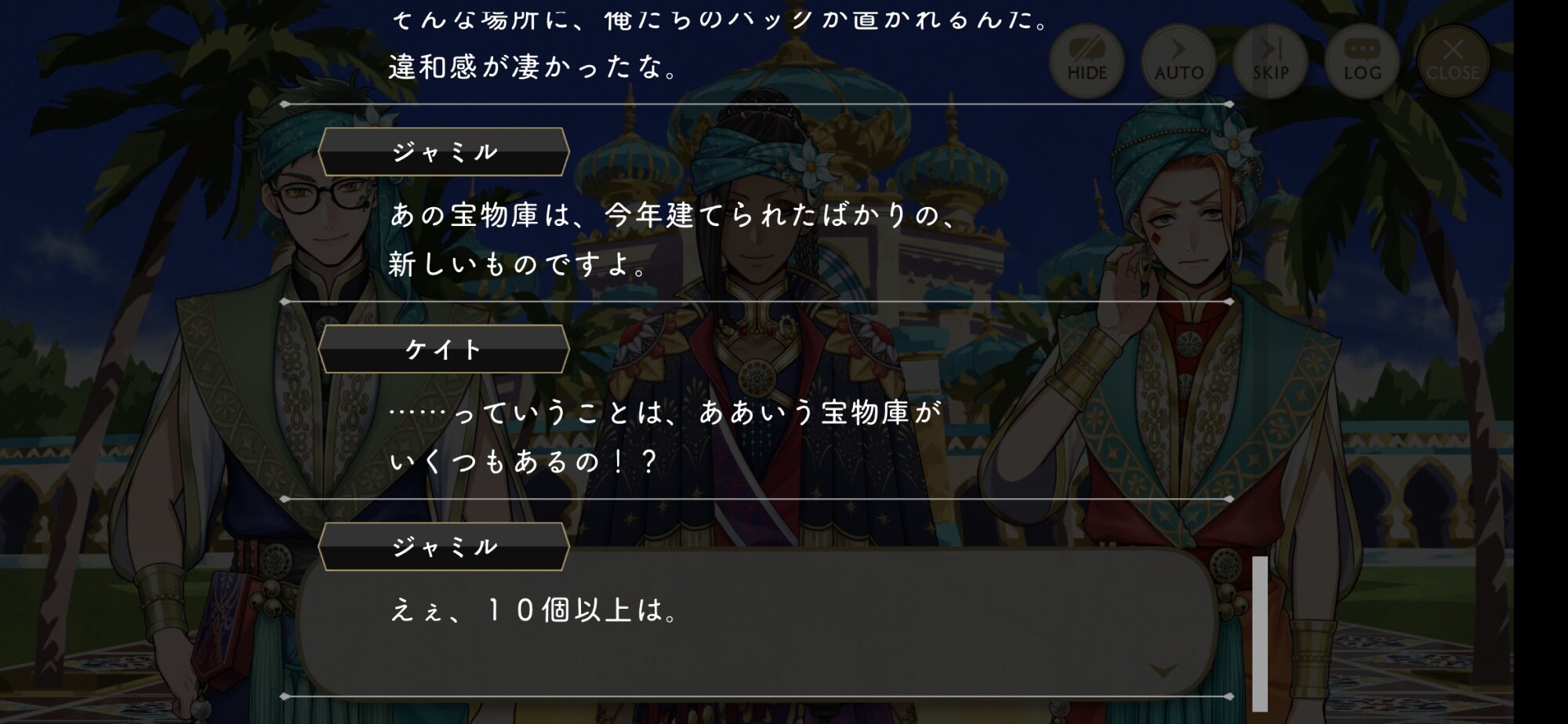Tap the HIDE icon to hide dialogue
The height and width of the screenshot is (724, 1568).
tap(1087, 60)
